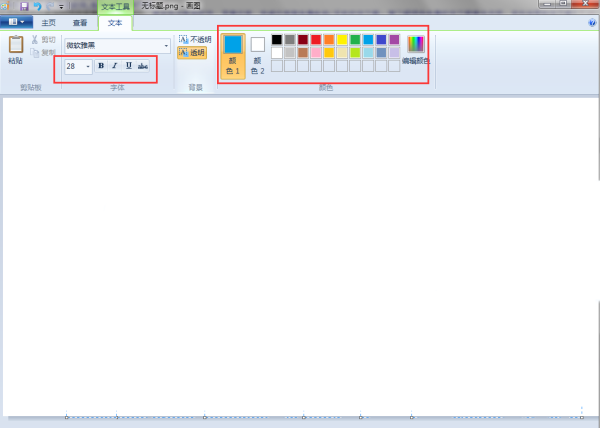This screenshot has height=428, width=600.
Task: Pick the red color swatch
Action: click(316, 39)
